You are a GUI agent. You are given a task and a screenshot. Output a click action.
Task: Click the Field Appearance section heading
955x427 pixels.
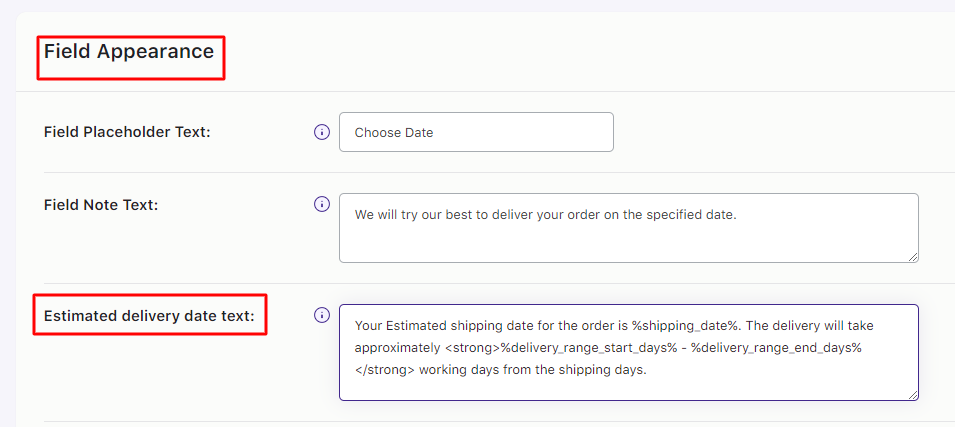coord(129,51)
